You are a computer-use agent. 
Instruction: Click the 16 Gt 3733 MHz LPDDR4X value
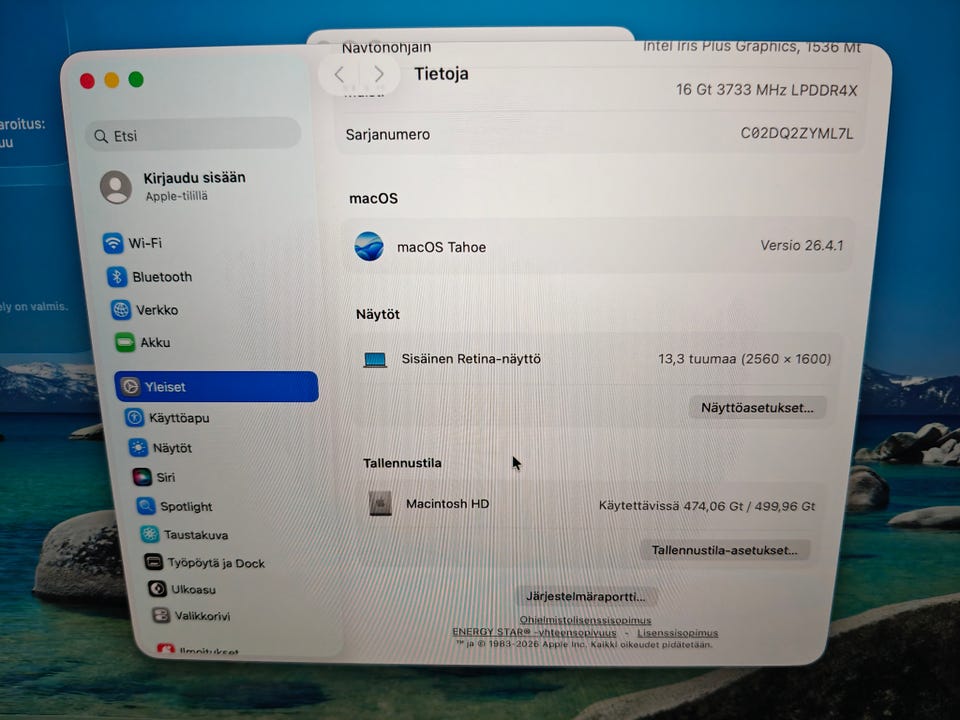coord(767,90)
